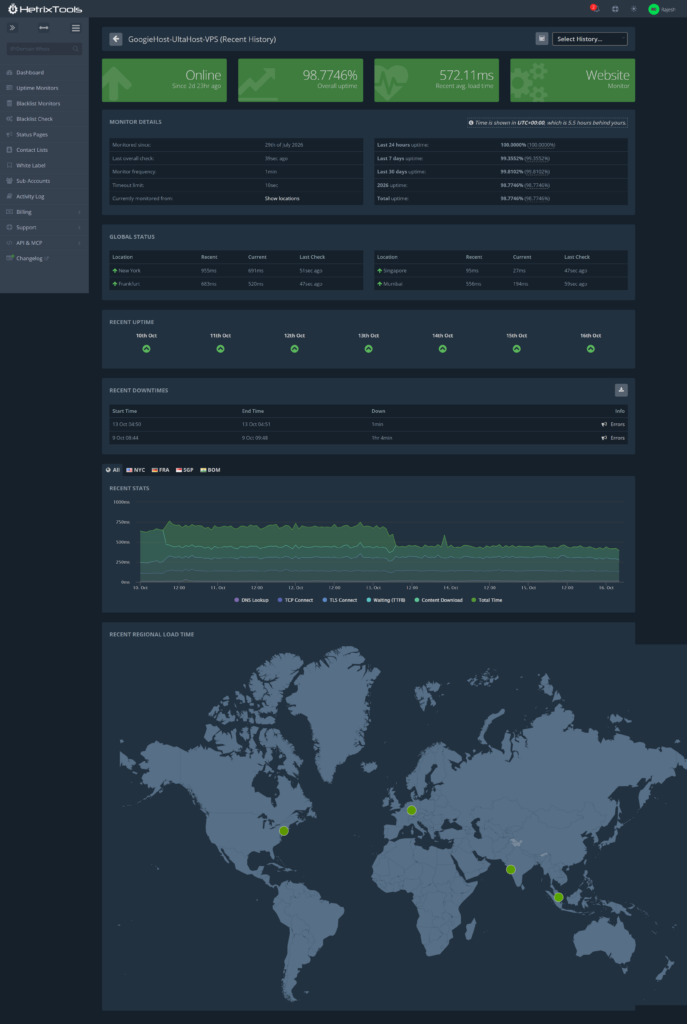Open White Label in the sidebar

(44, 165)
